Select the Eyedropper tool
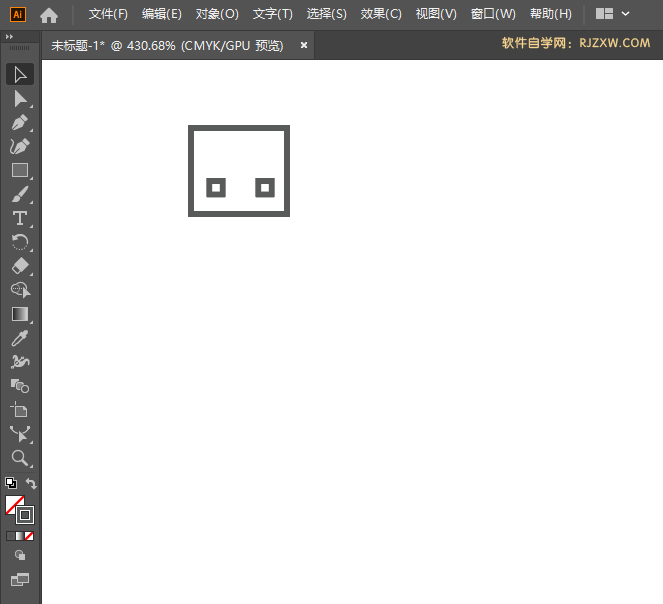 click(x=20, y=338)
